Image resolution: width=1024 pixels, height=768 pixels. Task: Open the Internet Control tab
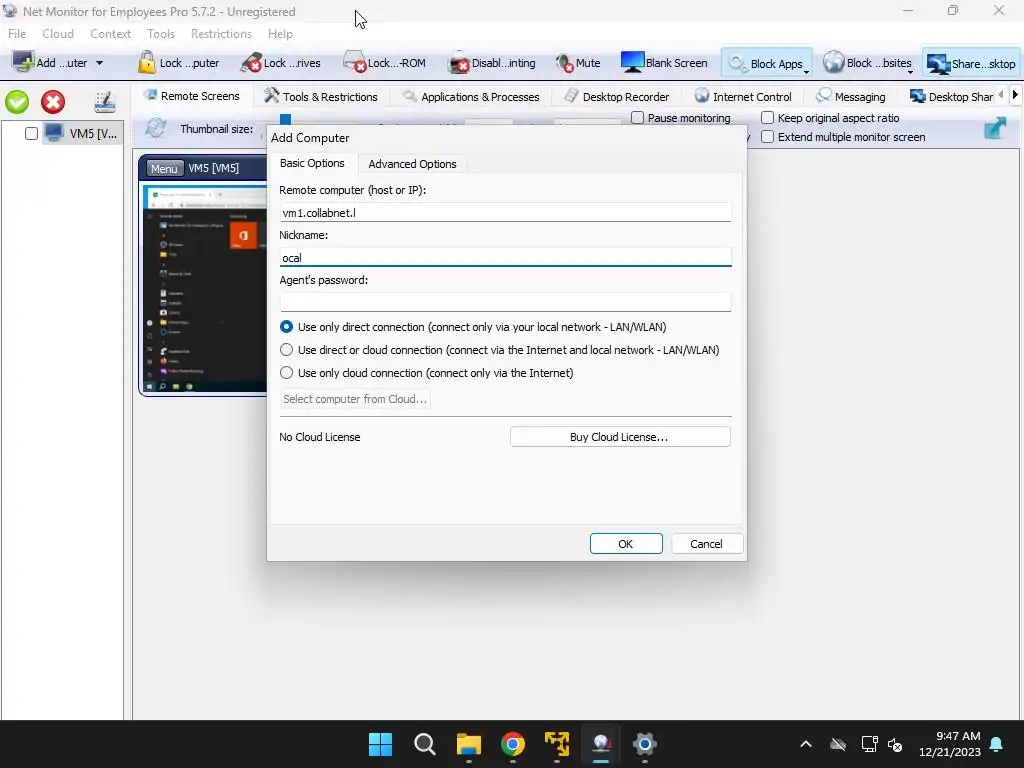(x=743, y=97)
